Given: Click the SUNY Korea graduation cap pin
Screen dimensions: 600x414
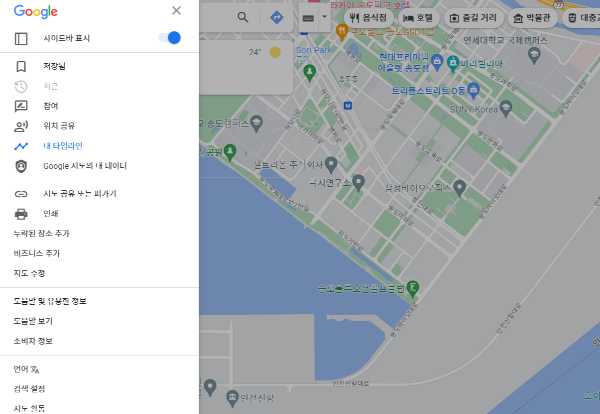Looking at the screenshot, I should click(x=506, y=109).
